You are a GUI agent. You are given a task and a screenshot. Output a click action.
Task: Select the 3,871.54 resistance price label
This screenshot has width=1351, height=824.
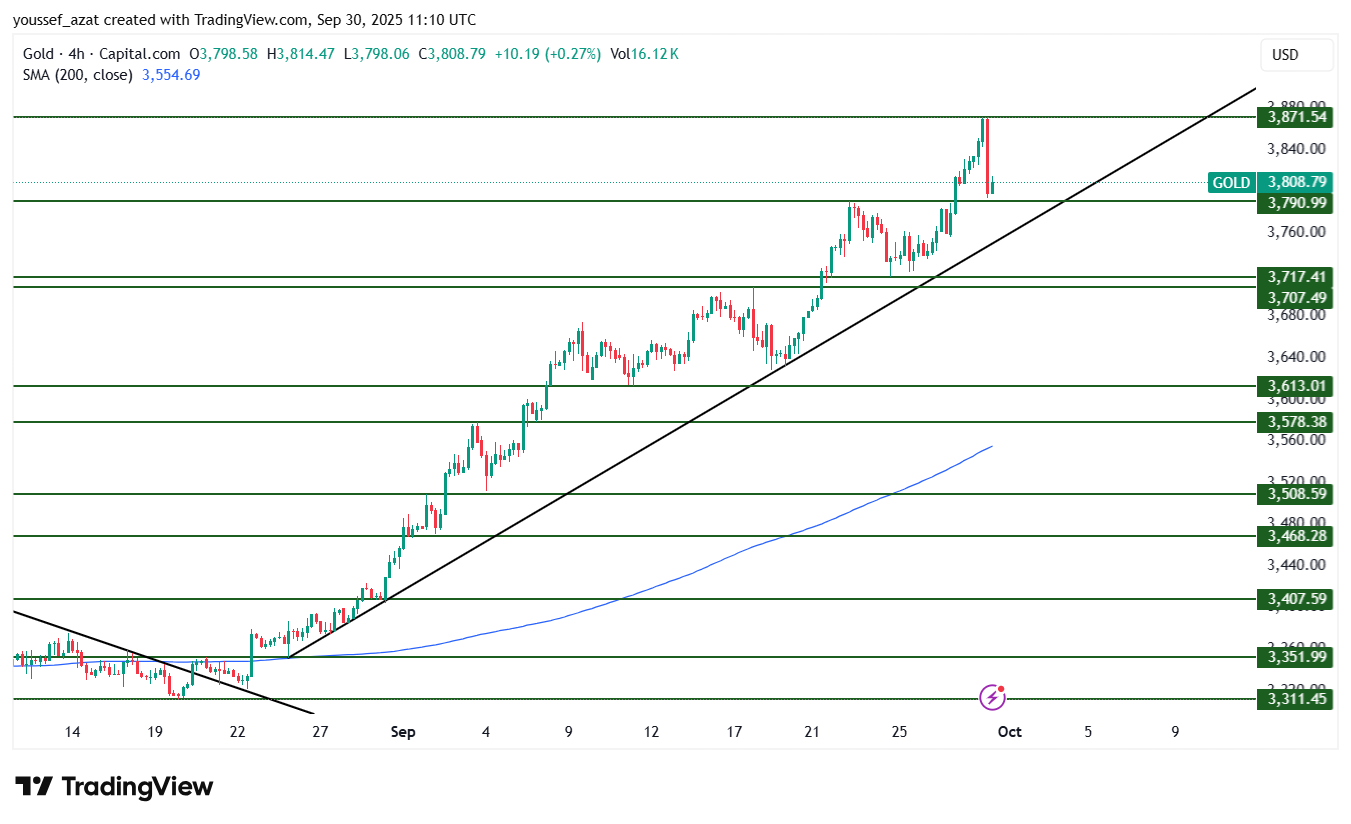[x=1297, y=117]
